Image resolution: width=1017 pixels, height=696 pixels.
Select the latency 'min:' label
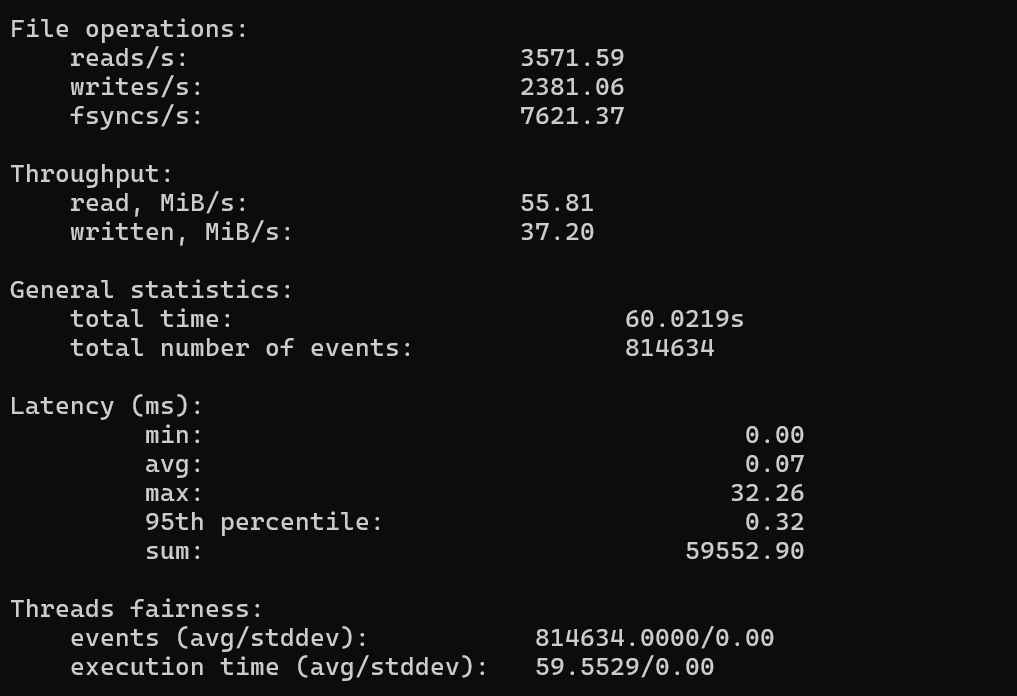click(x=174, y=435)
